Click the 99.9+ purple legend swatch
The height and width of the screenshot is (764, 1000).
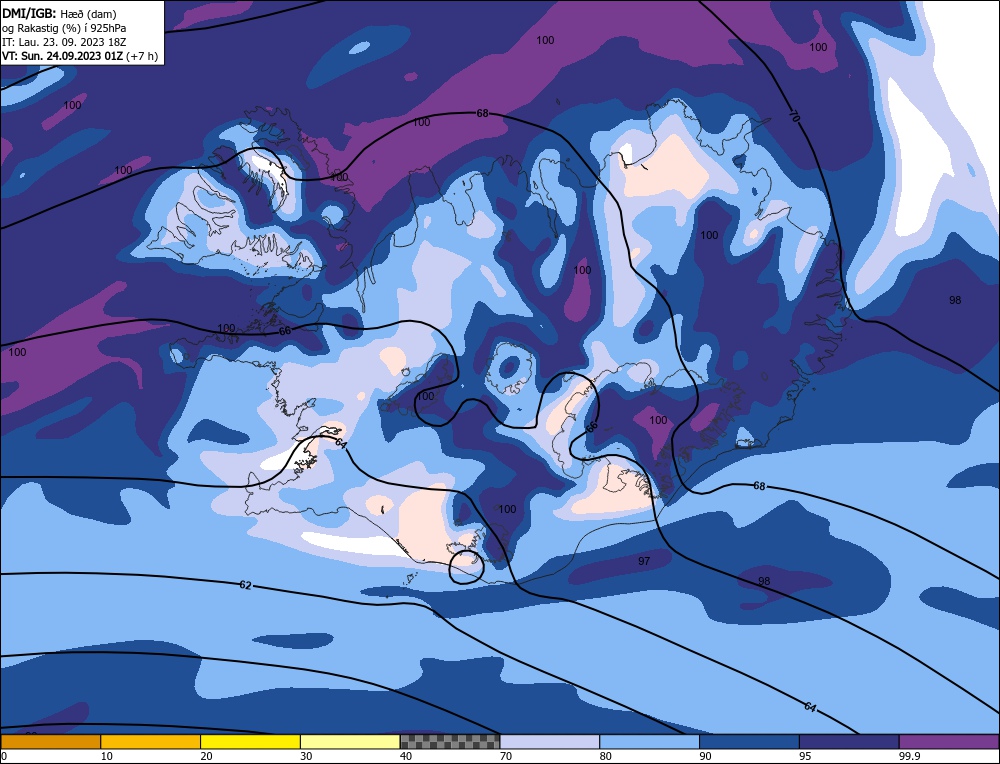949,742
